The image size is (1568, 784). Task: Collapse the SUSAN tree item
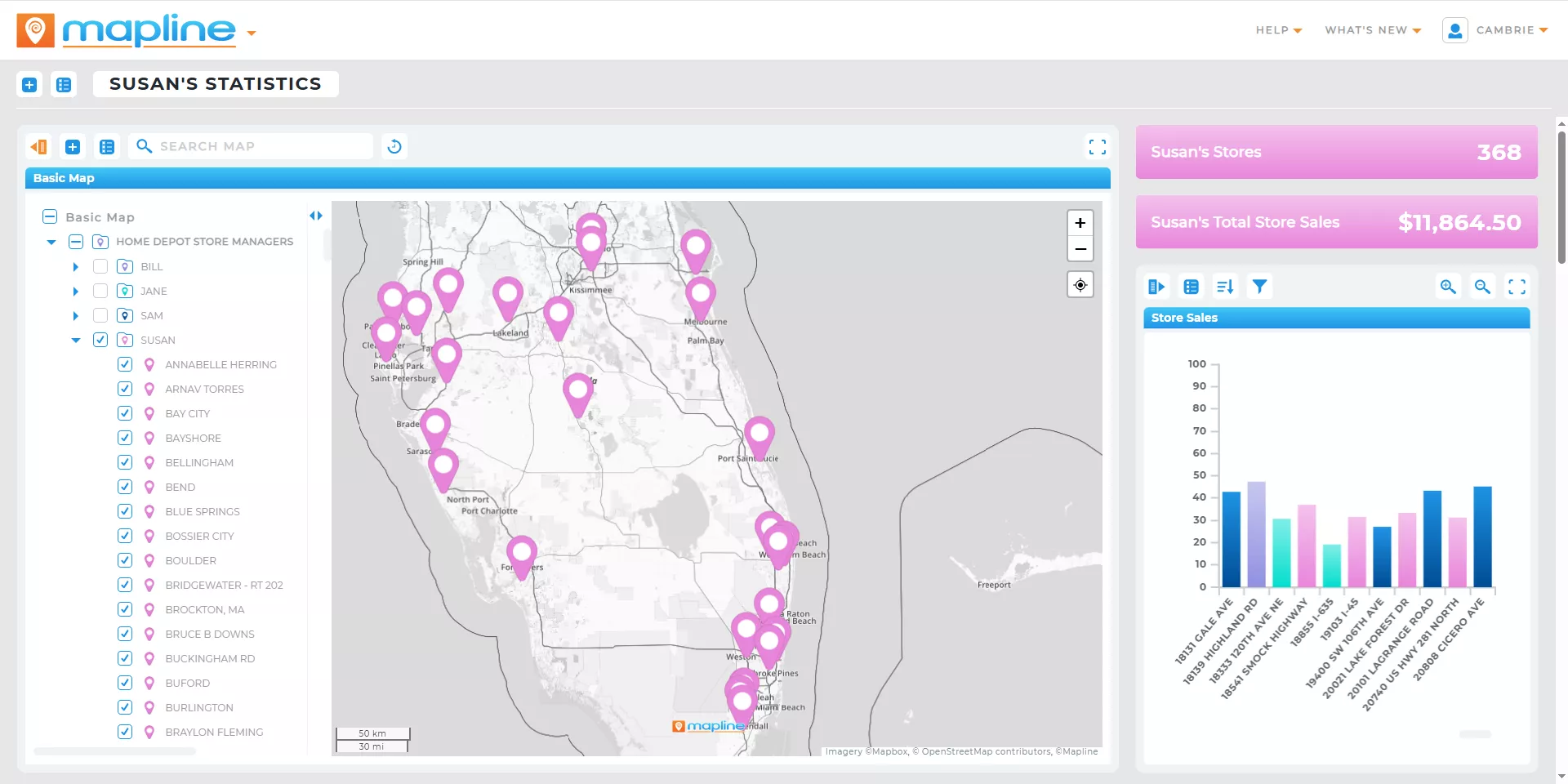point(75,340)
